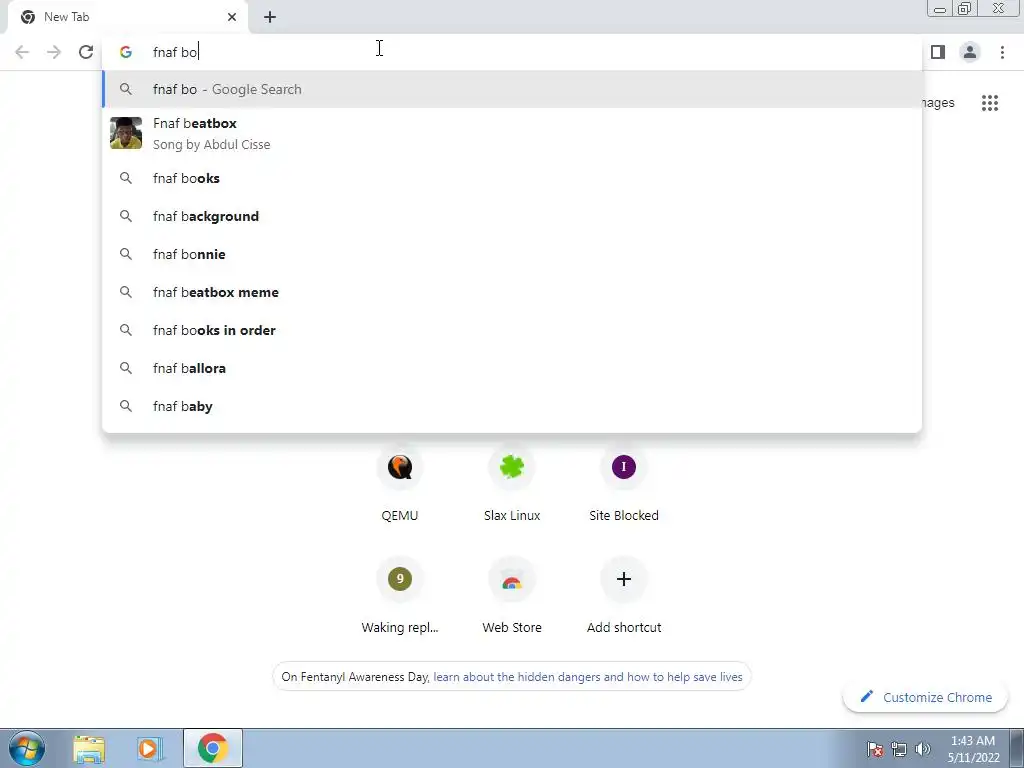This screenshot has height=768, width=1024.
Task: Click the Show desktop strip
Action: (1017, 748)
